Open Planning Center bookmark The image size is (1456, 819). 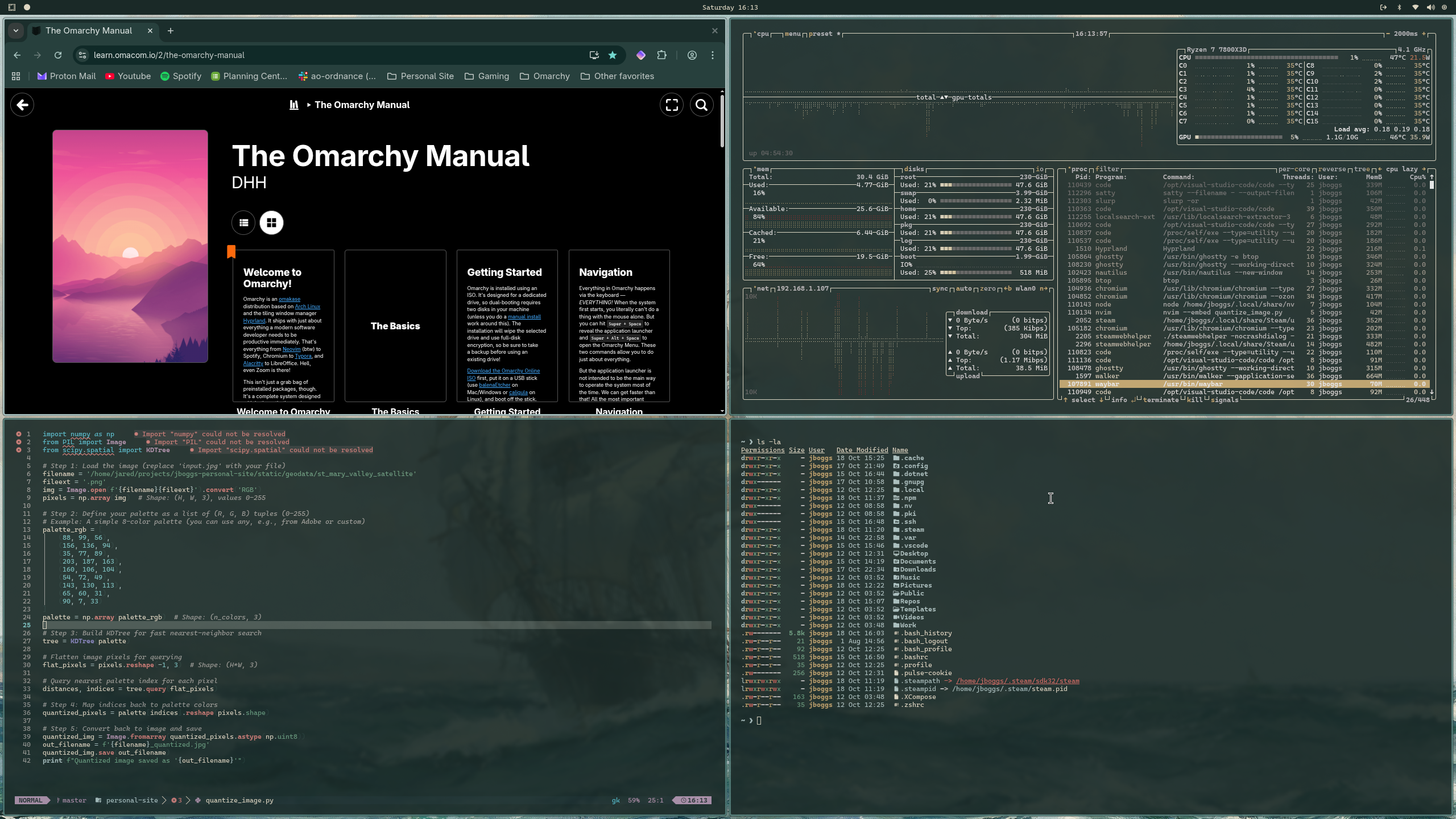[249, 76]
